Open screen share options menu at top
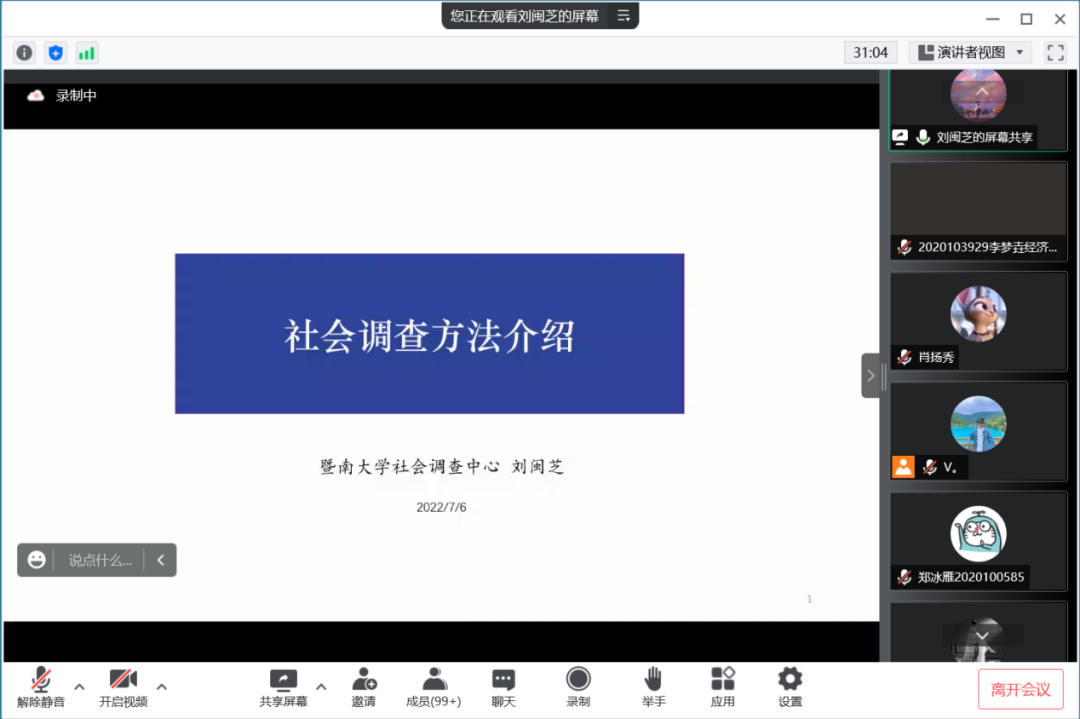The width and height of the screenshot is (1080, 719). click(623, 16)
